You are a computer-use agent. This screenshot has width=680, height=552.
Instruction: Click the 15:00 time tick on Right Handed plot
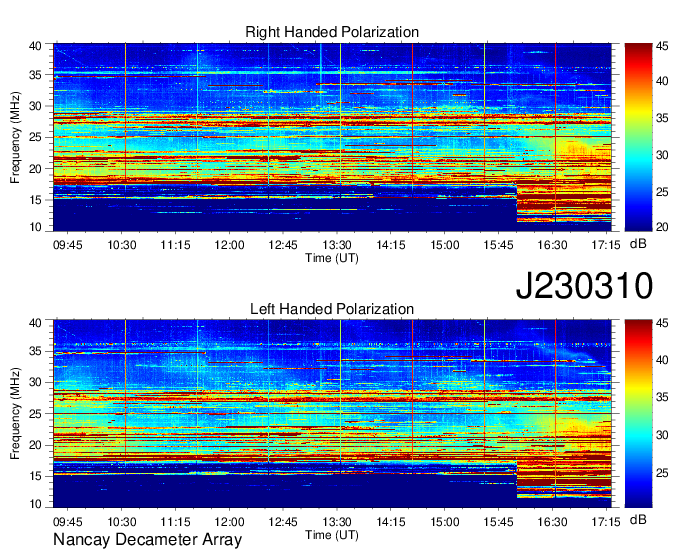(445, 245)
